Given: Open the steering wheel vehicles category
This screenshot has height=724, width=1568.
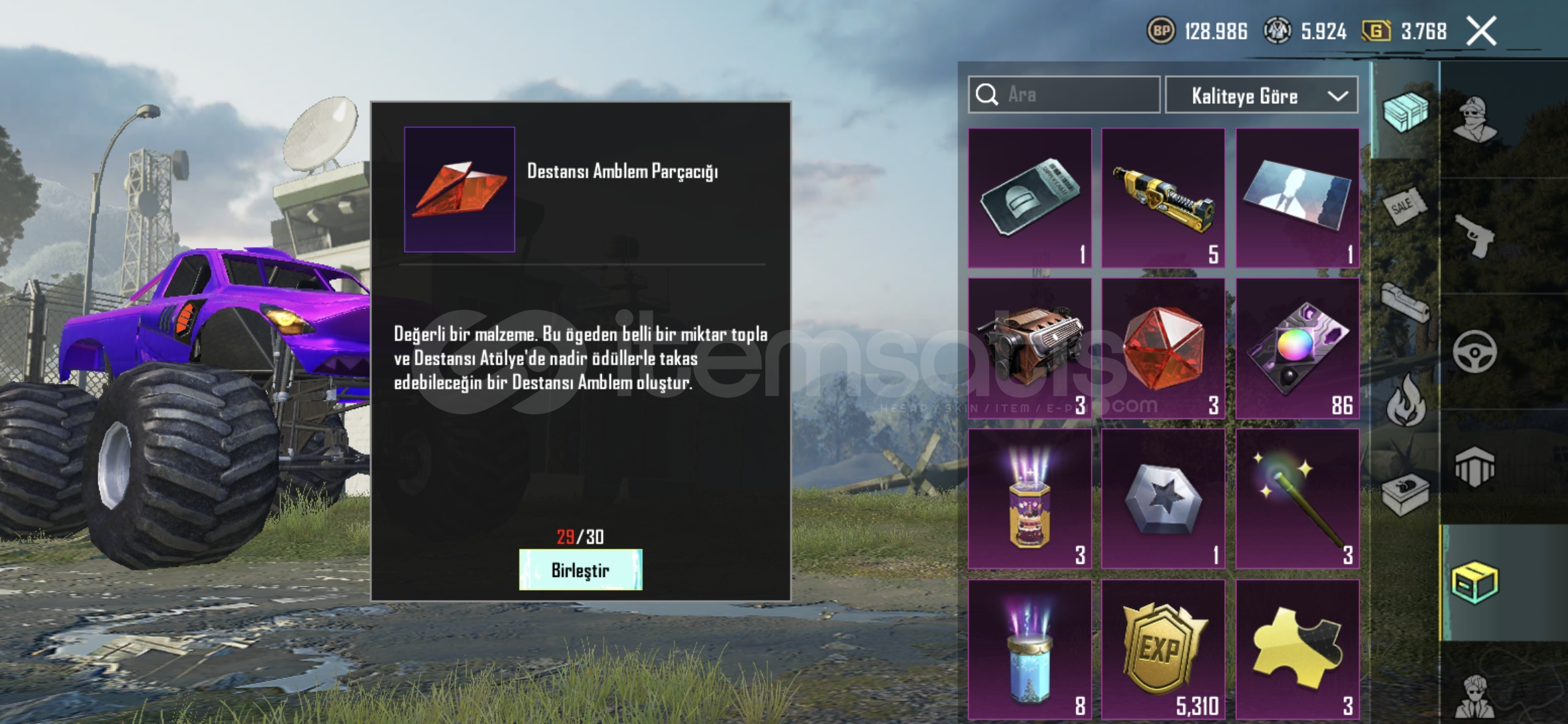Looking at the screenshot, I should (x=1474, y=351).
